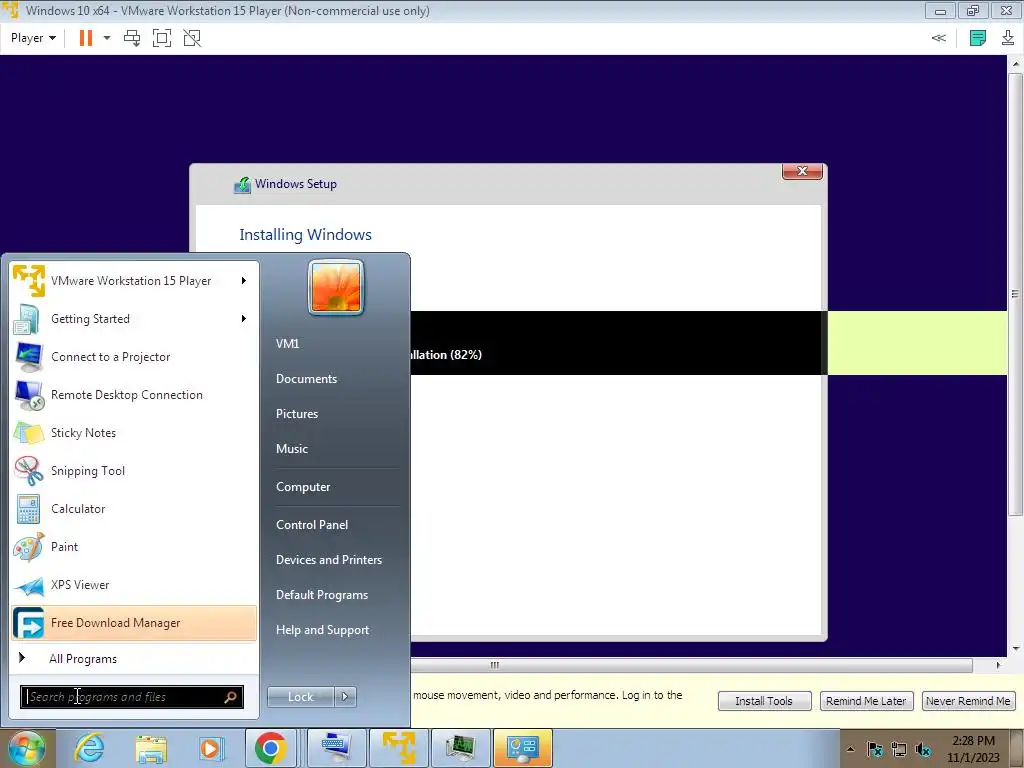Open Internet Explorer from the taskbar
This screenshot has height=768, width=1024.
click(x=89, y=748)
